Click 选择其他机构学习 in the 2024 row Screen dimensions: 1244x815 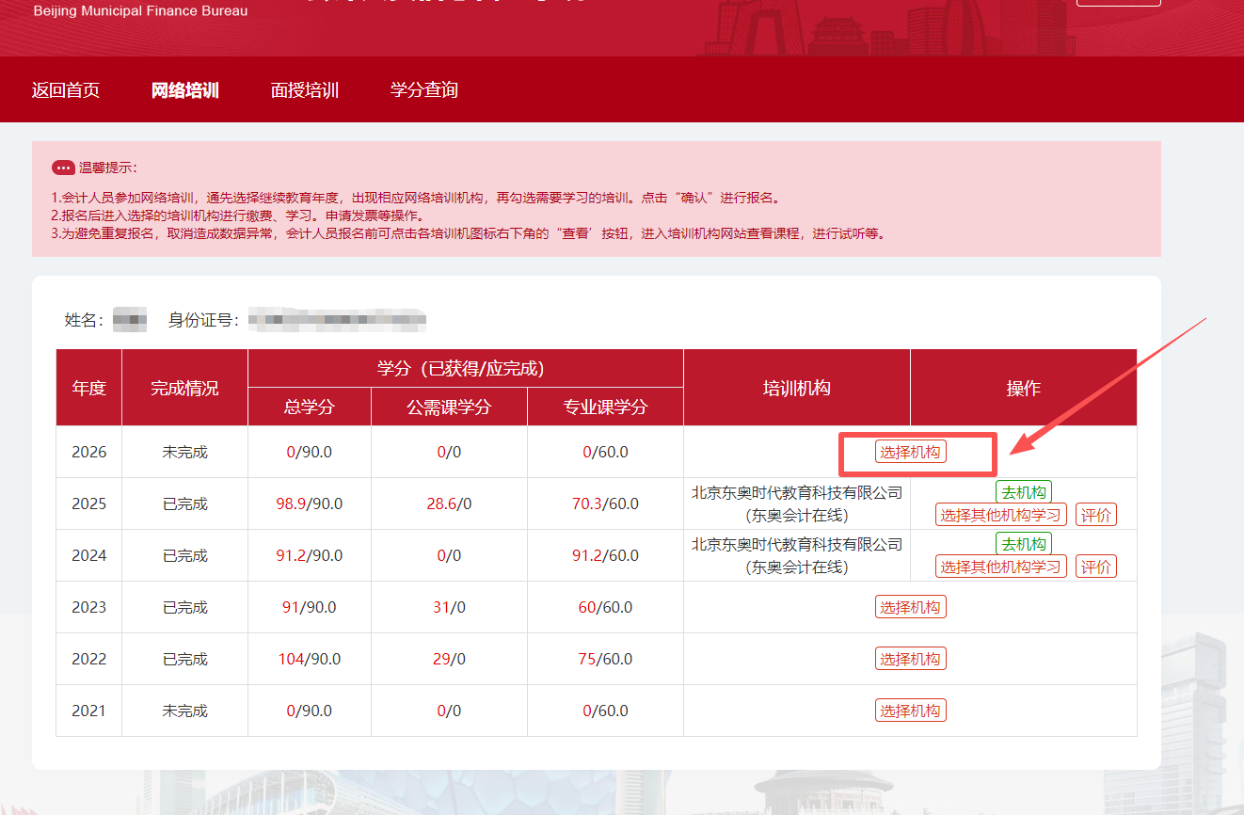point(1001,565)
